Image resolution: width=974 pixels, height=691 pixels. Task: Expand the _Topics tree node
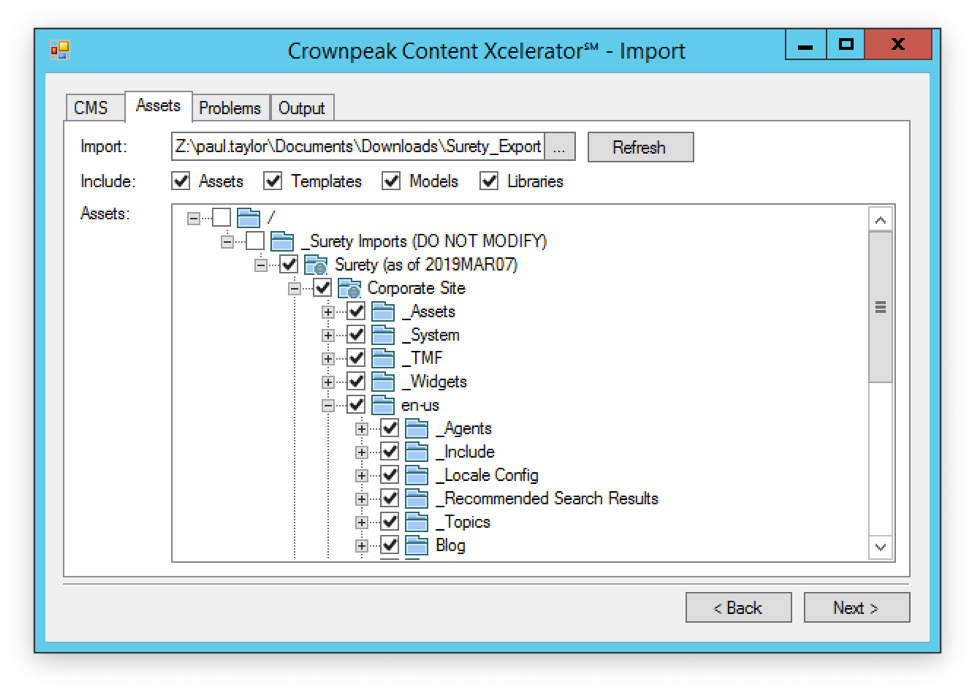(x=362, y=523)
